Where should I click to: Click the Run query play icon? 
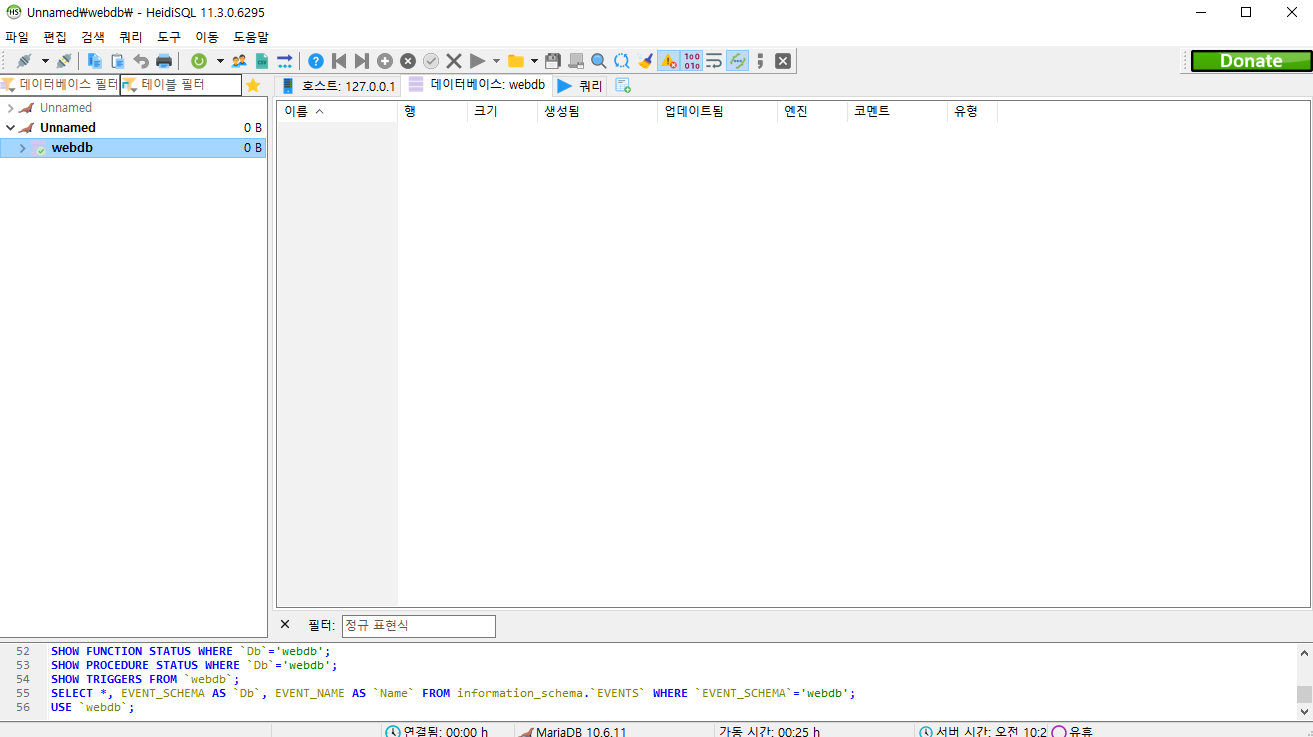click(x=477, y=61)
